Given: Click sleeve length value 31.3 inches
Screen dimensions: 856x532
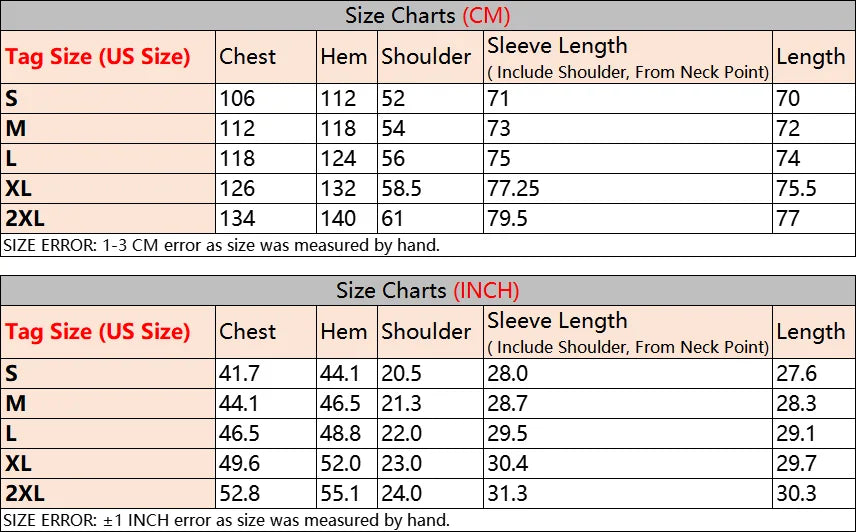Looking at the screenshot, I should tap(507, 494).
